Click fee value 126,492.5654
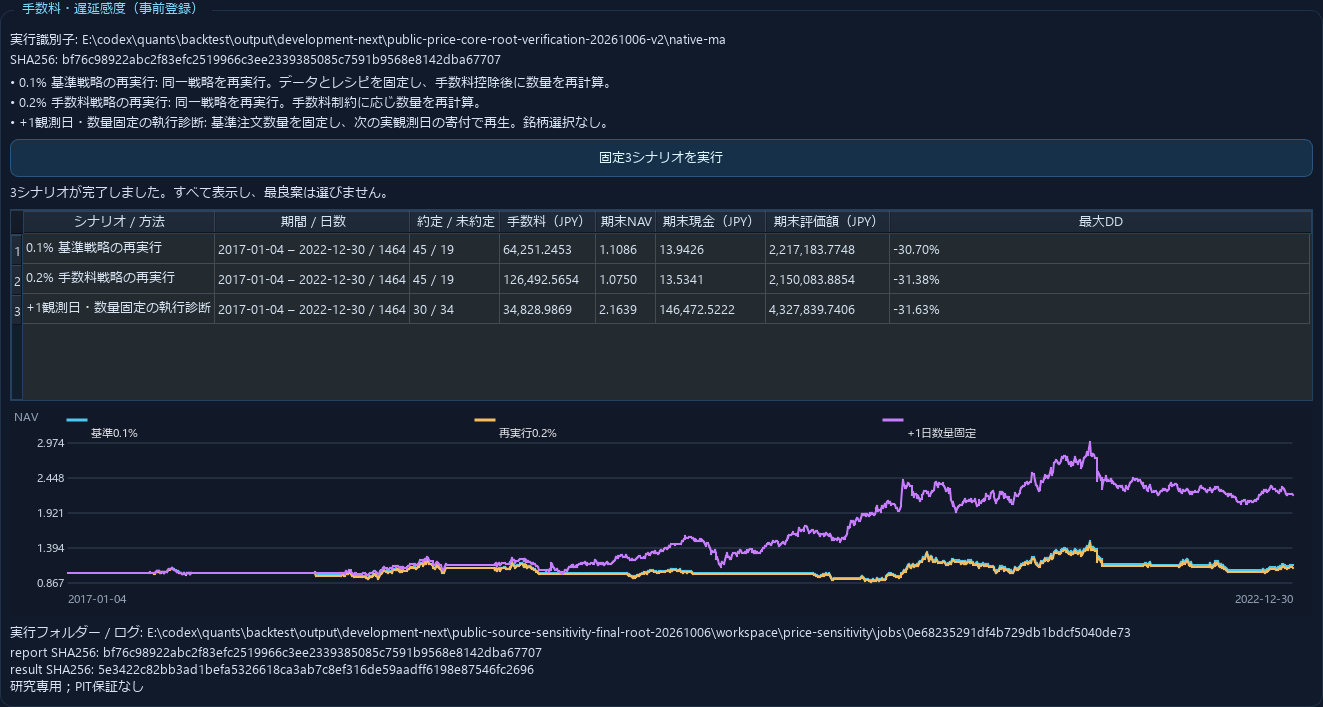 pos(547,279)
